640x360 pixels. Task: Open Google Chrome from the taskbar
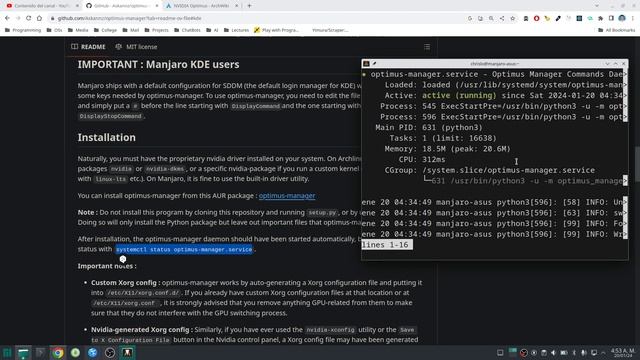(58, 353)
